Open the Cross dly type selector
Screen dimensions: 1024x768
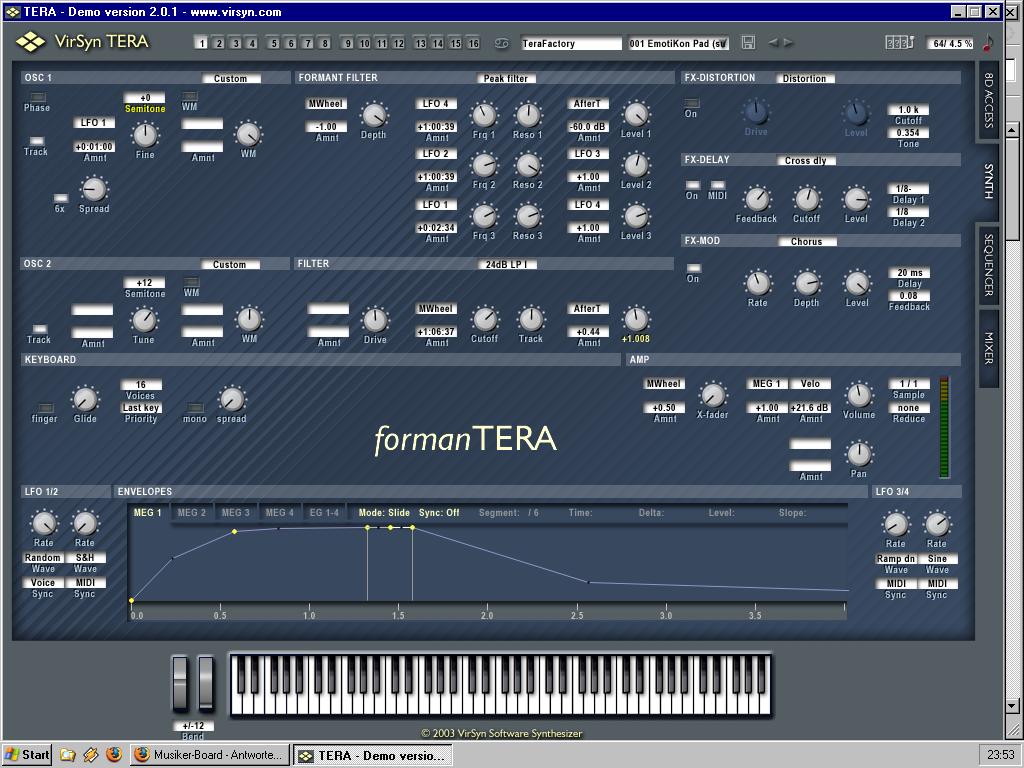(x=806, y=161)
